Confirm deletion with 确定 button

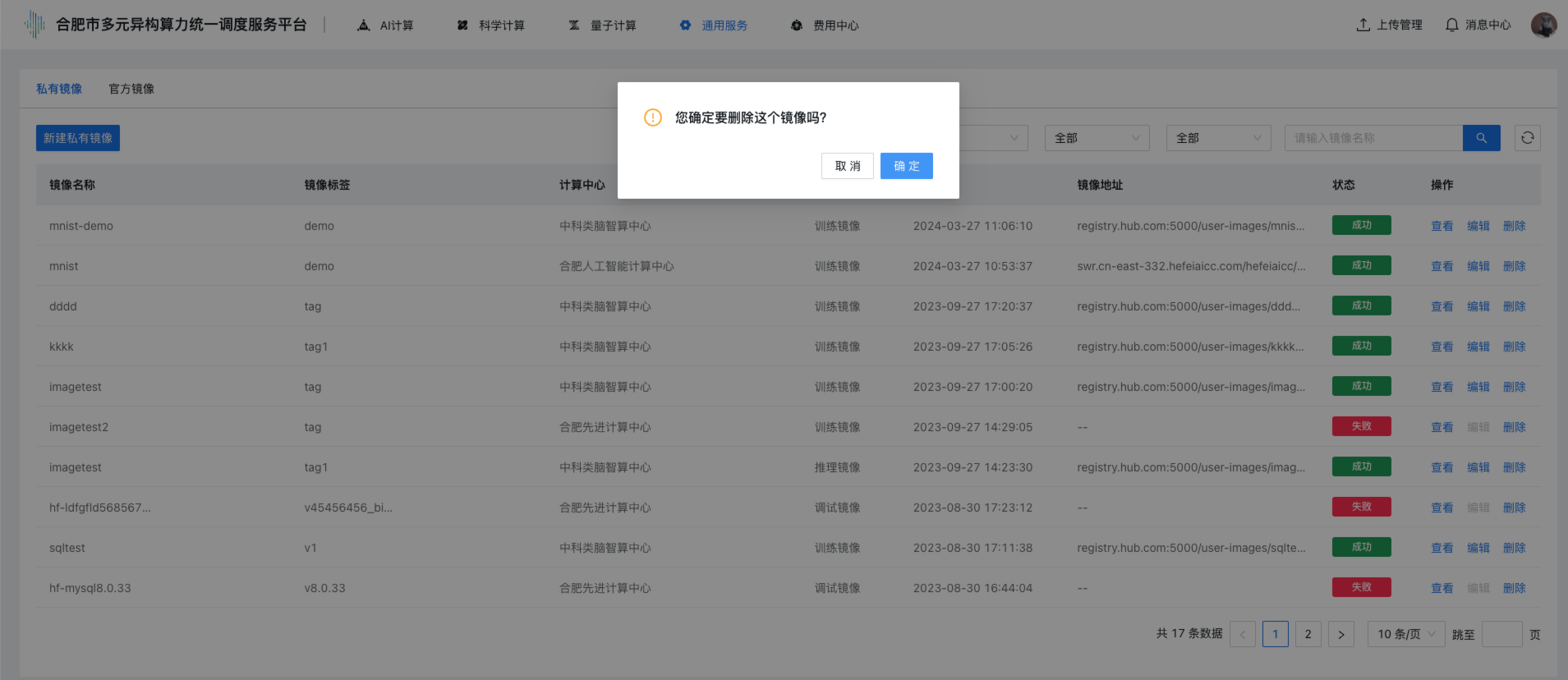click(906, 166)
